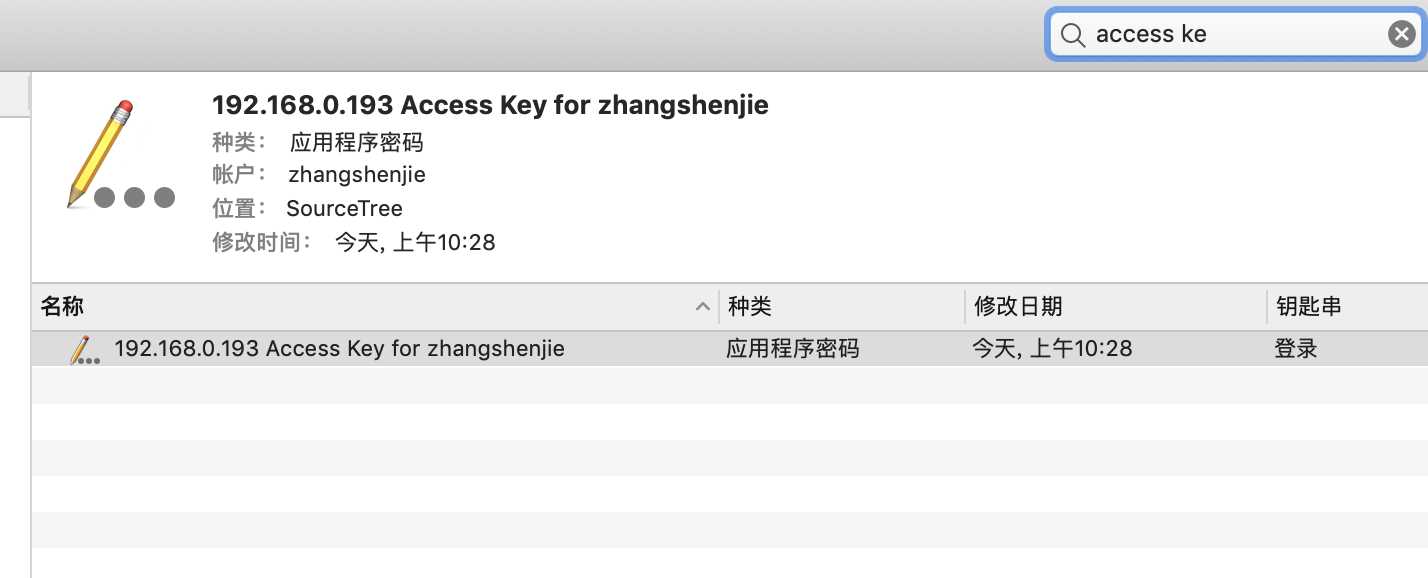This screenshot has width=1428, height=578.
Task: Click the 应用程序密码 cell in the list row
Action: tap(792, 349)
